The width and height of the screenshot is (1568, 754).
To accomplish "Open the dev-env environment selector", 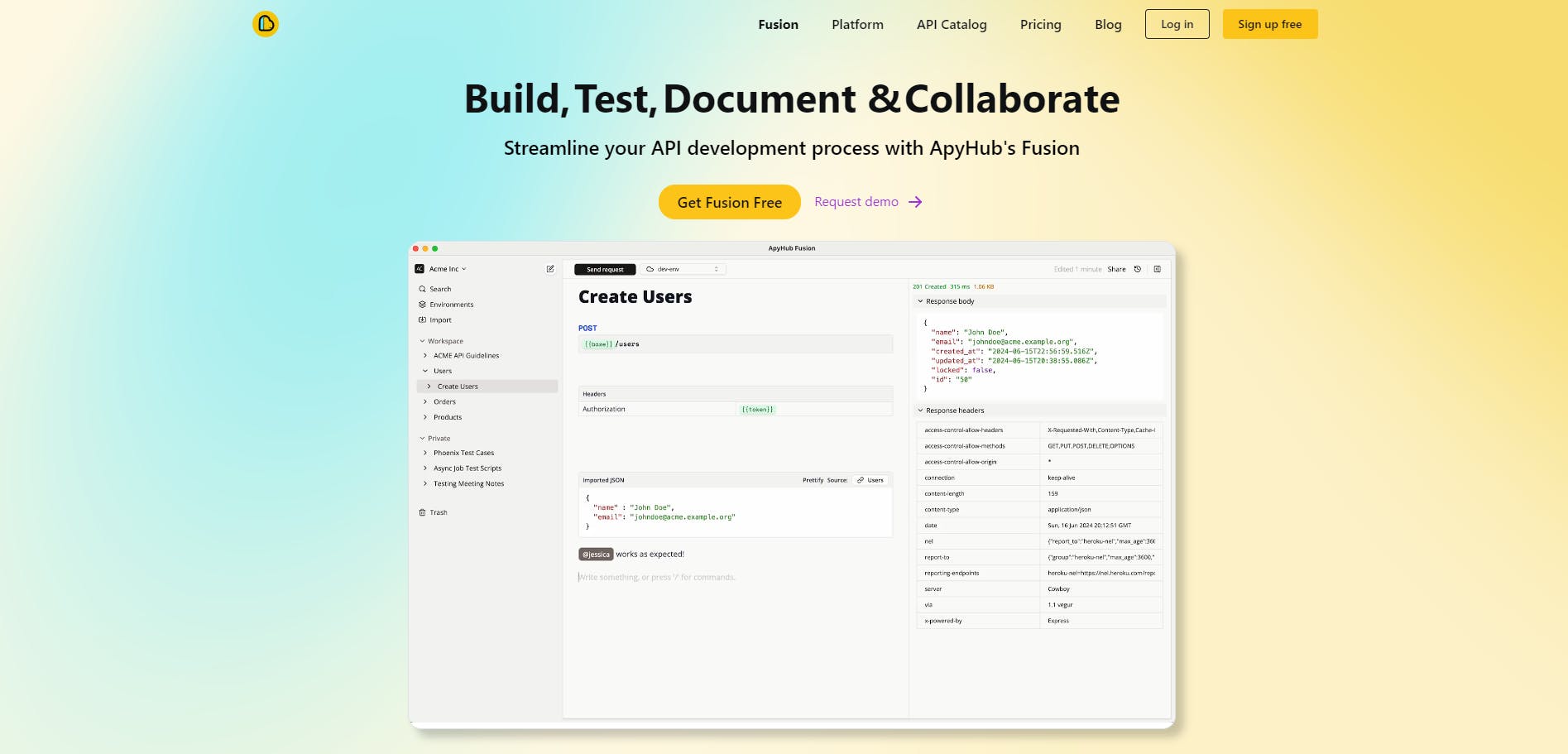I will click(683, 269).
